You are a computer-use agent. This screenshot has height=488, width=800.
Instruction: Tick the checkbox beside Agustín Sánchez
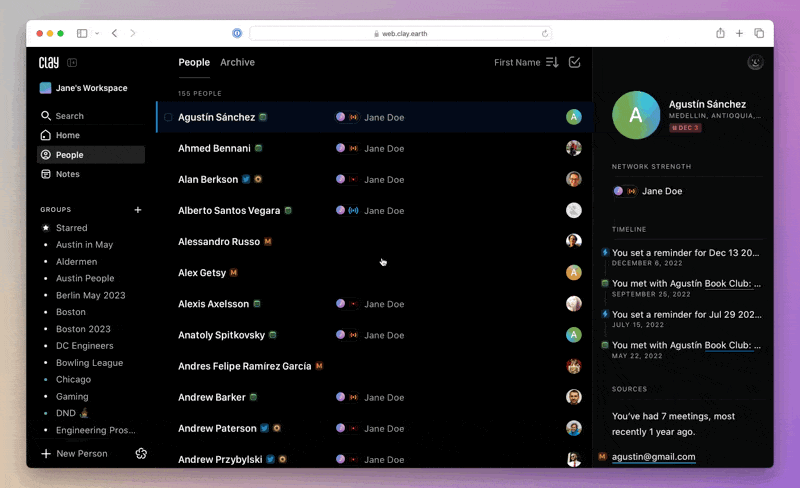click(168, 117)
